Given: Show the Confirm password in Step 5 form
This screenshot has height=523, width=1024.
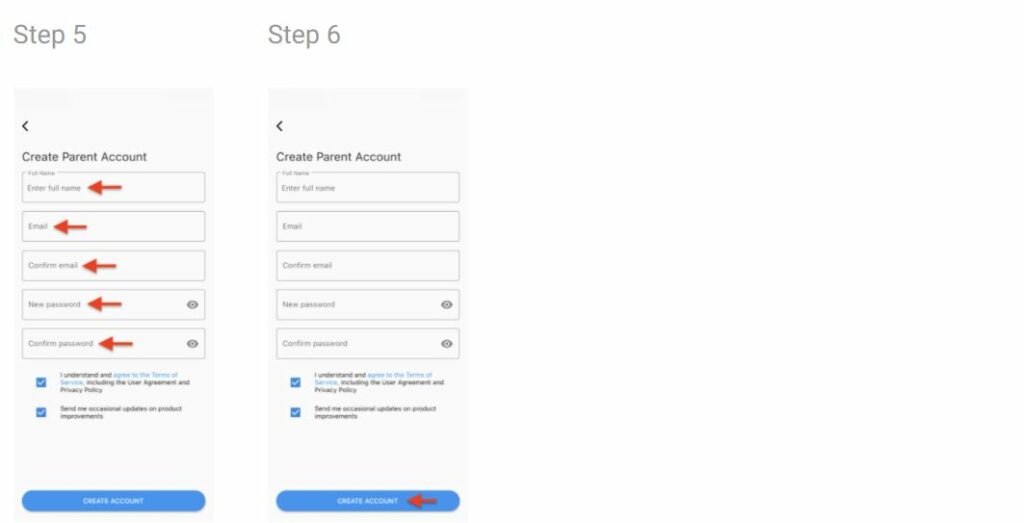Looking at the screenshot, I should coord(192,344).
